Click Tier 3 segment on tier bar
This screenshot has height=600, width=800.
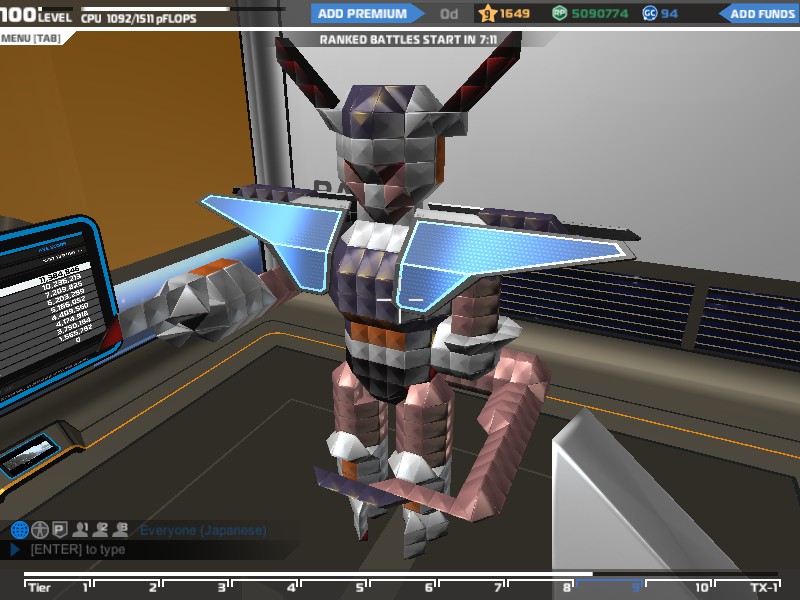pos(196,587)
